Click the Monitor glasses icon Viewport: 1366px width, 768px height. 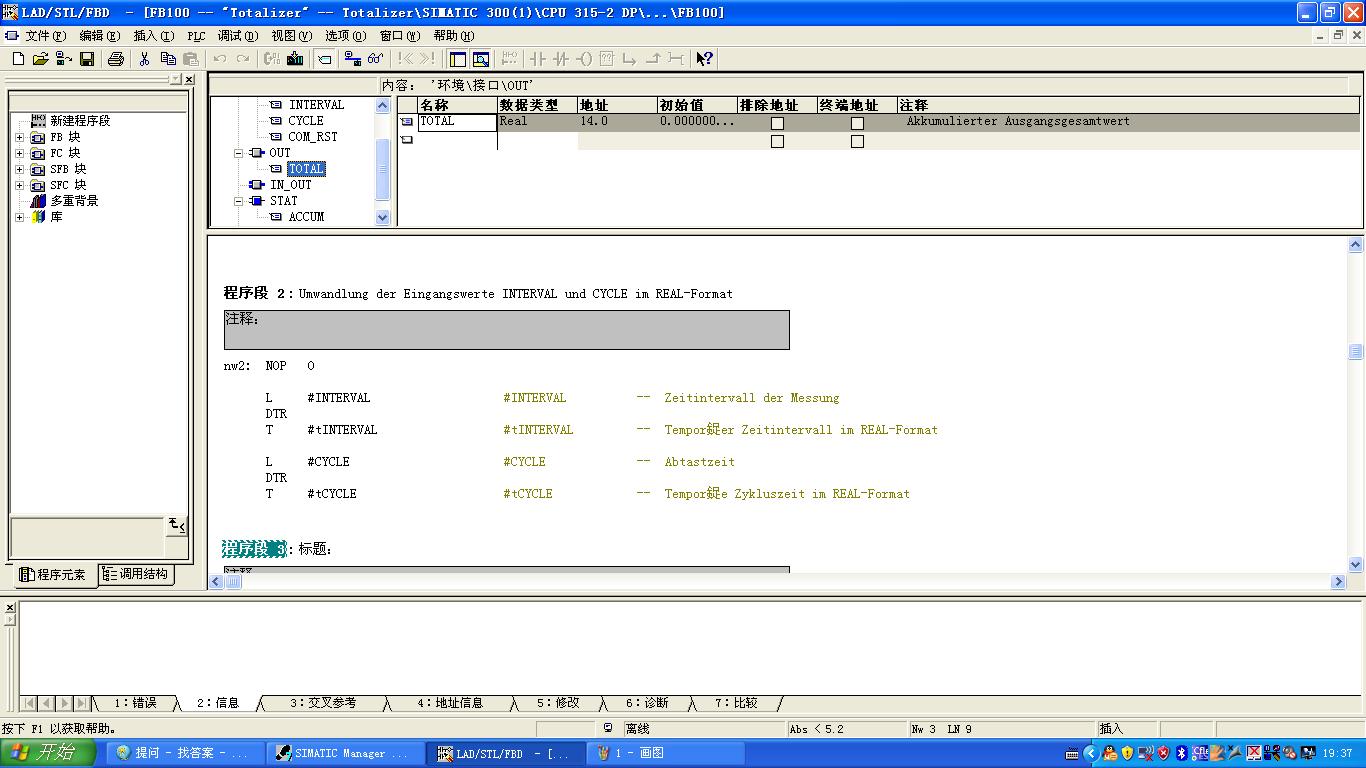[x=375, y=59]
